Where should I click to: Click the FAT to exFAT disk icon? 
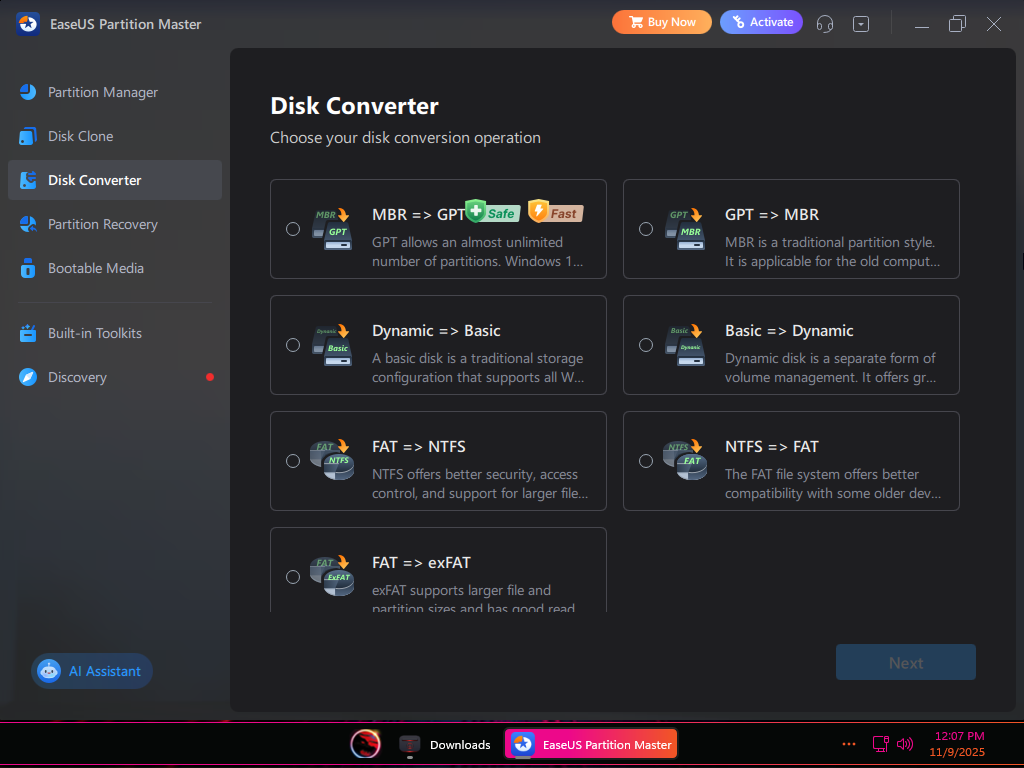332,577
